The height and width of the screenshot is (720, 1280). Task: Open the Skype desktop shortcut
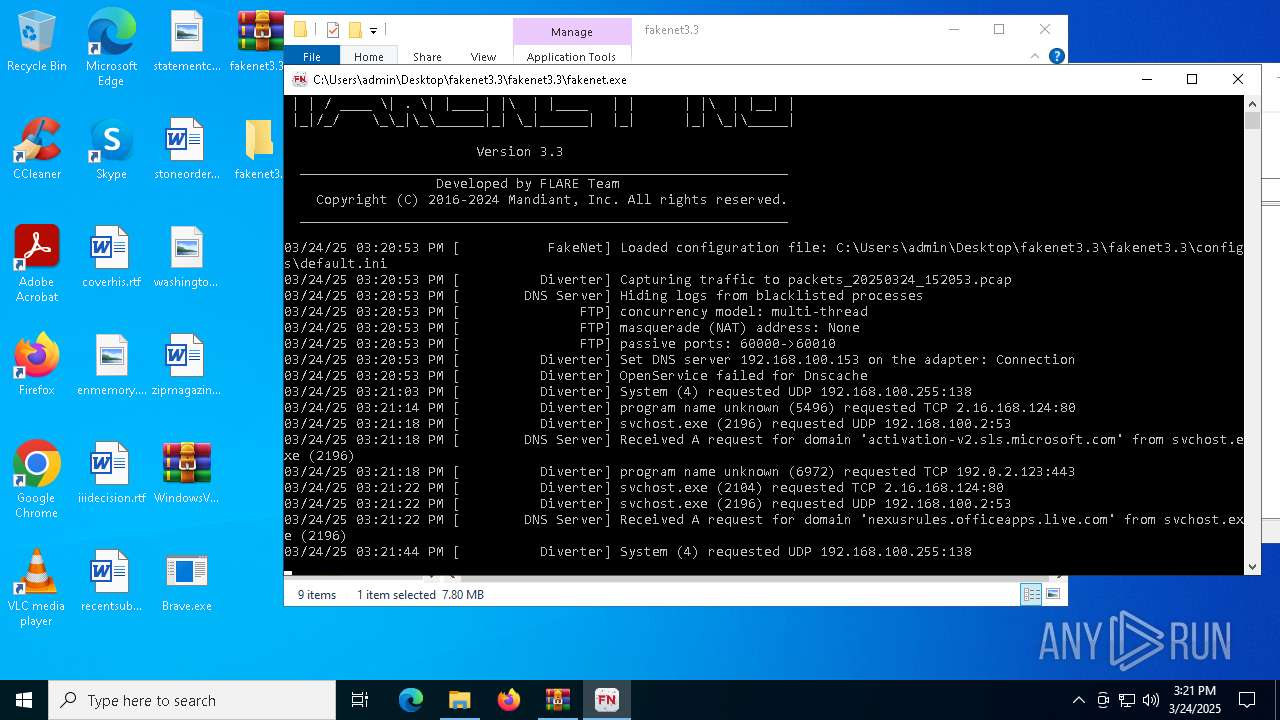(x=111, y=149)
